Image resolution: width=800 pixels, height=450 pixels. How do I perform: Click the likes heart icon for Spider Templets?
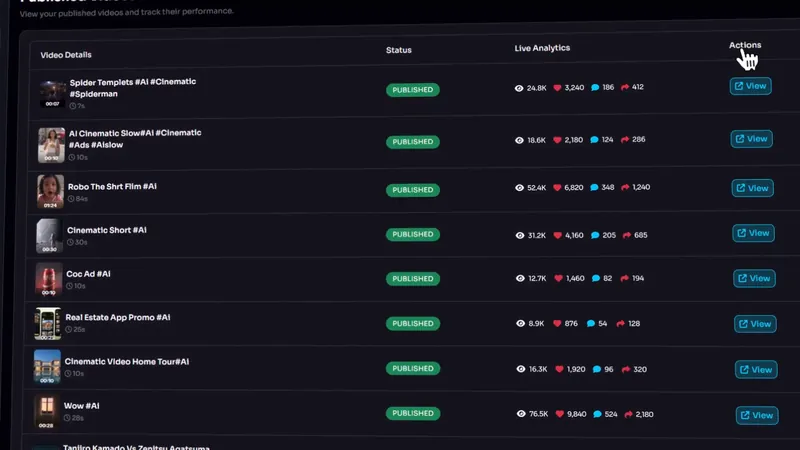pos(557,88)
